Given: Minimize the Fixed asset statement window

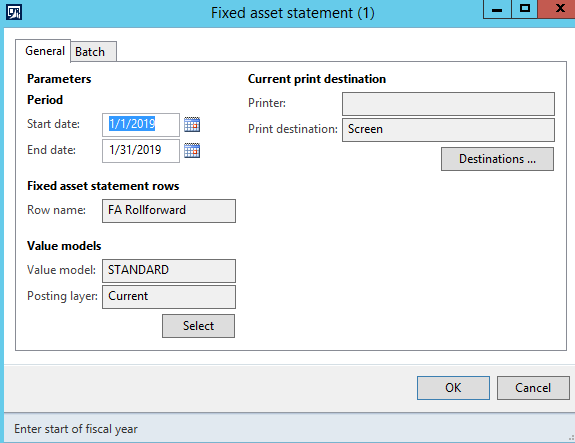Looking at the screenshot, I should [x=497, y=9].
